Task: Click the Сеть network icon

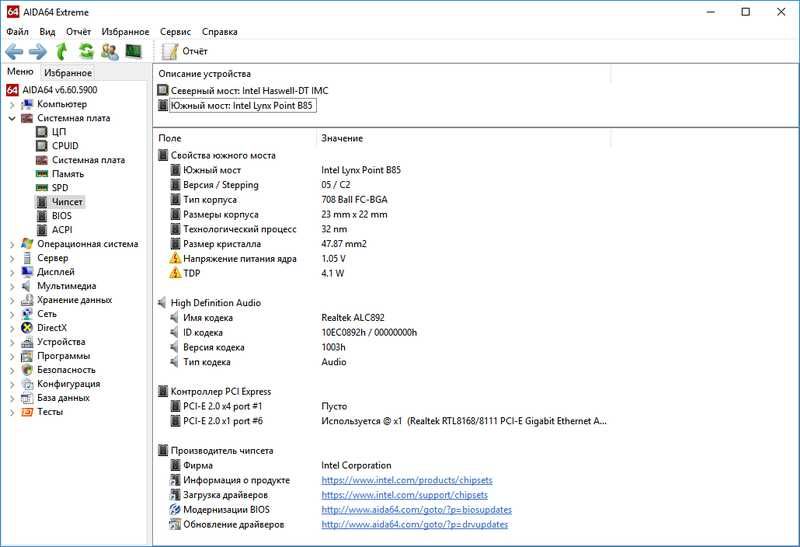Action: pos(27,314)
